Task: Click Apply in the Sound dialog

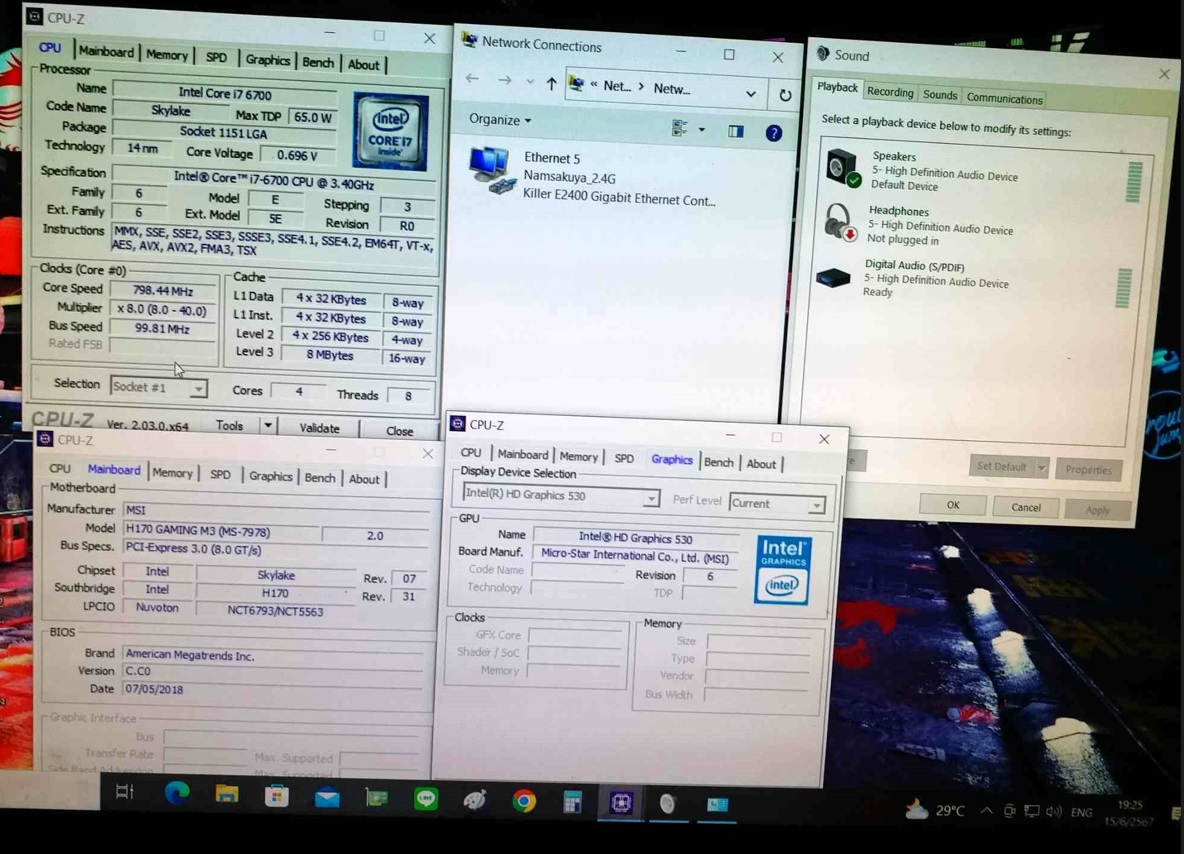Action: pyautogui.click(x=1097, y=510)
